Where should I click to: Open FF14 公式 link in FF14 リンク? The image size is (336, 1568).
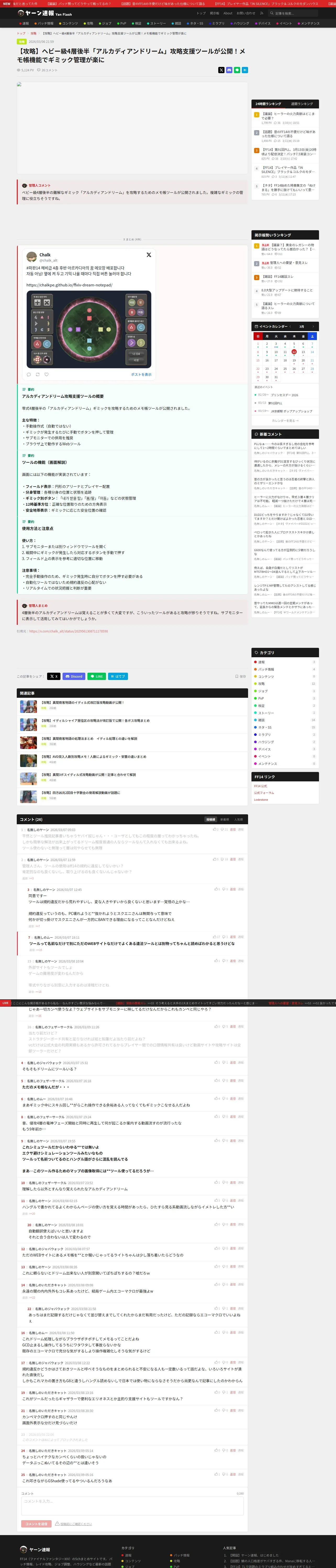[260, 786]
